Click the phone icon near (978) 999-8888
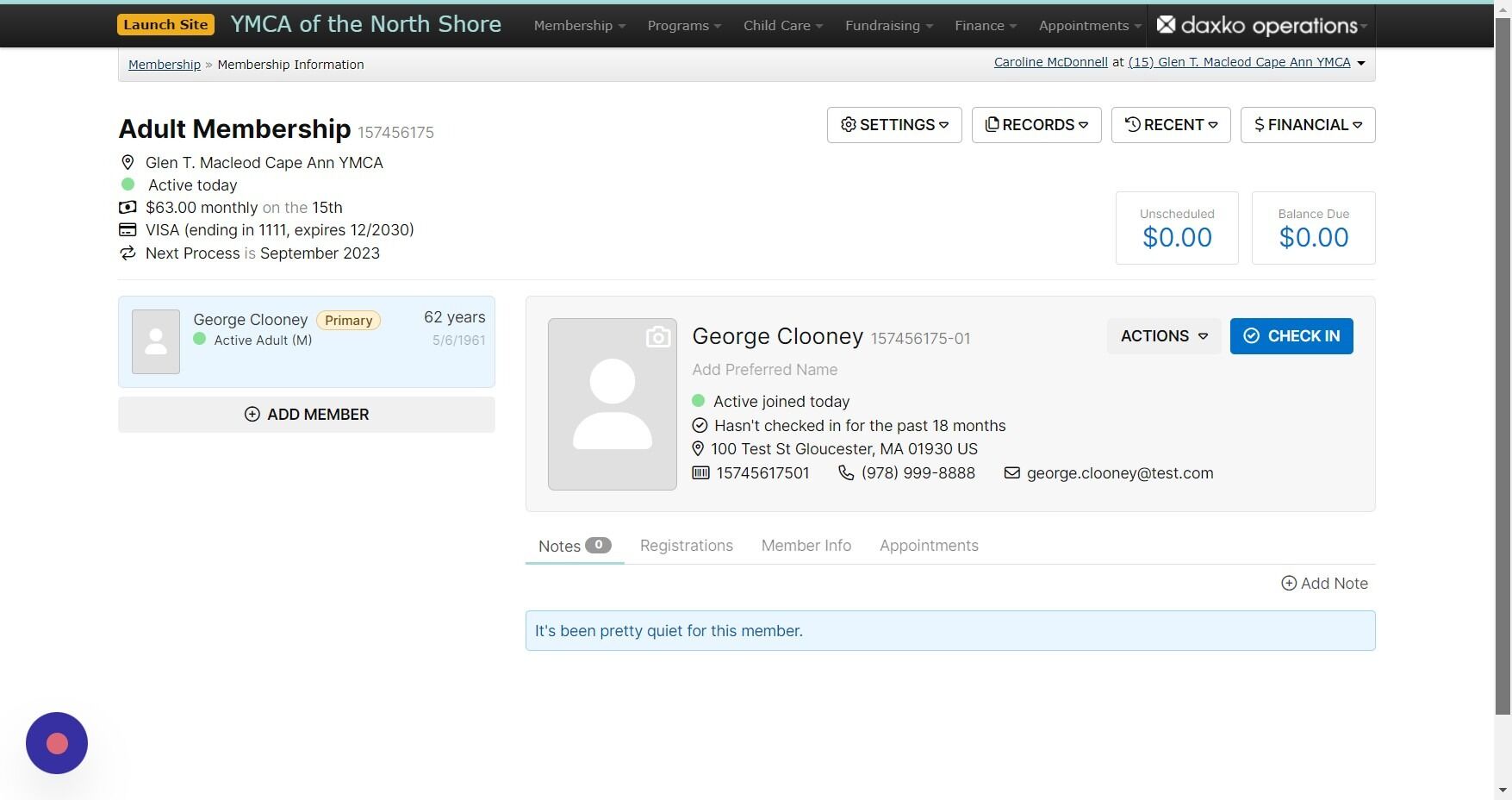 tap(846, 472)
